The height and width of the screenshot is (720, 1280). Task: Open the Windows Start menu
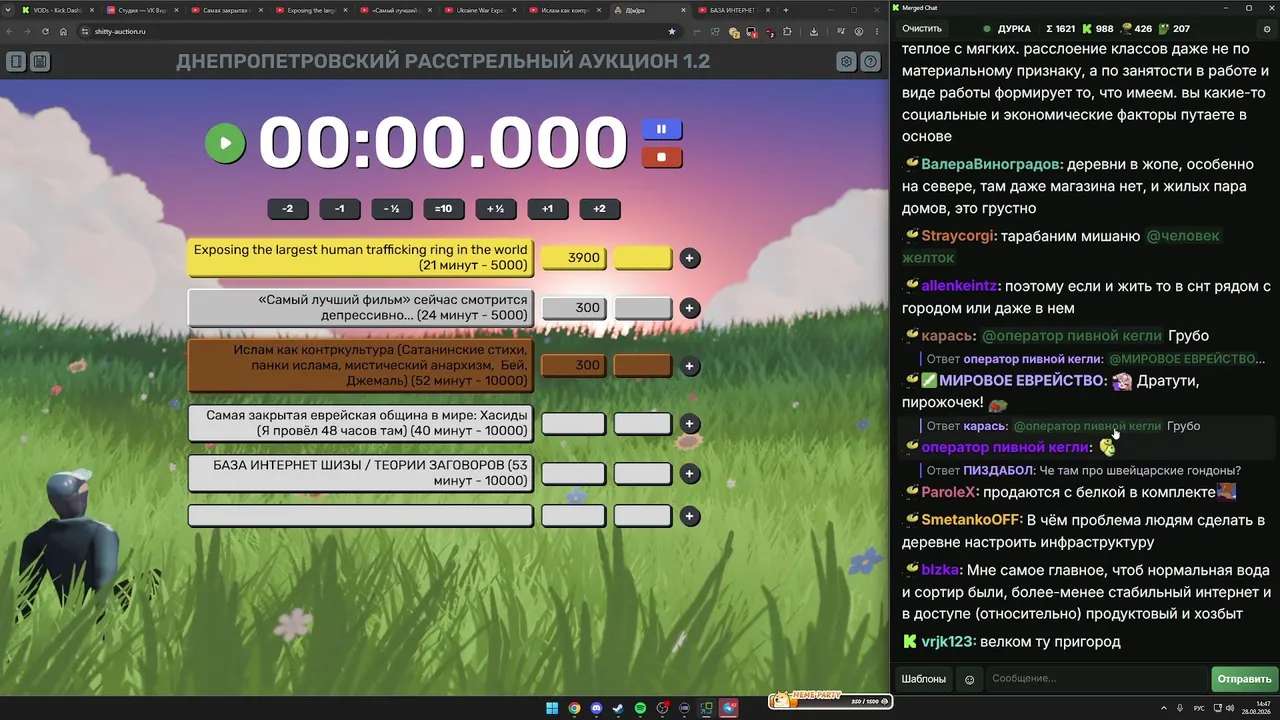552,709
